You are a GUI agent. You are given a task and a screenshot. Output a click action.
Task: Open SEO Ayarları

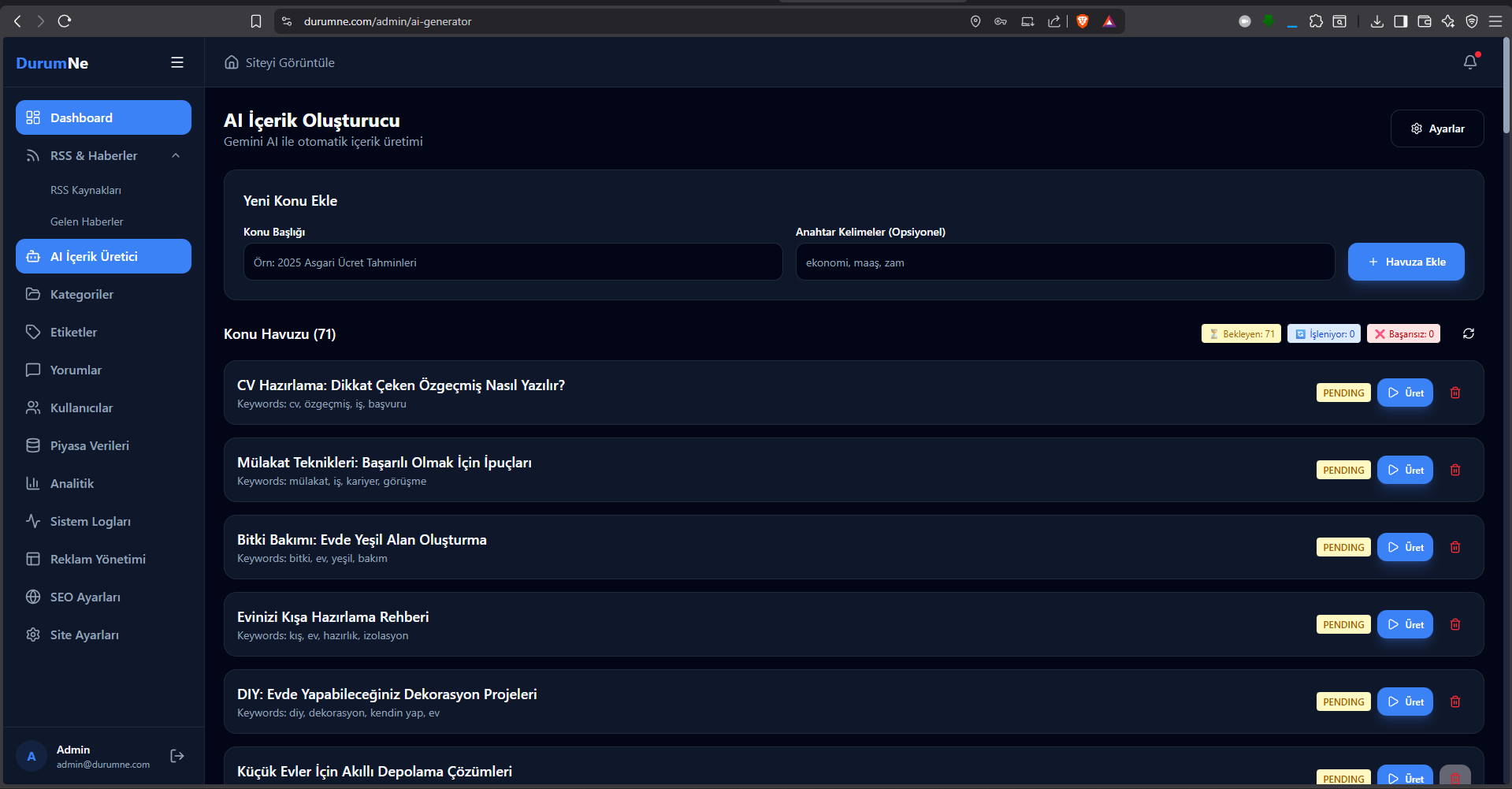click(103, 597)
